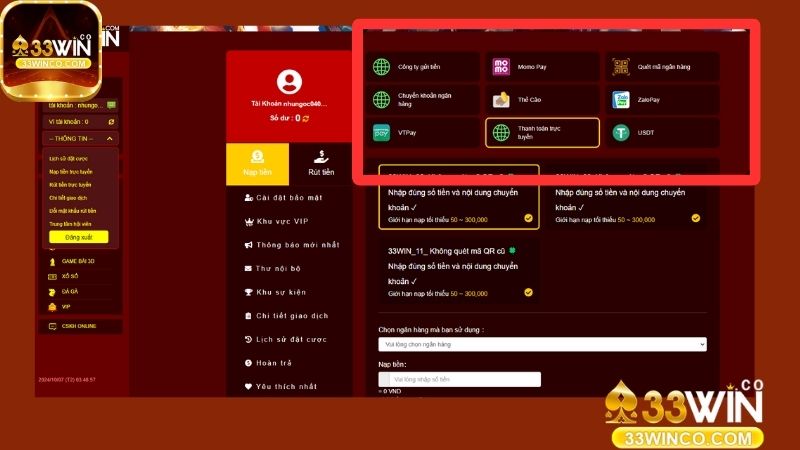The height and width of the screenshot is (450, 800).
Task: Select the first 33WIN deposit channel card
Action: (459, 197)
